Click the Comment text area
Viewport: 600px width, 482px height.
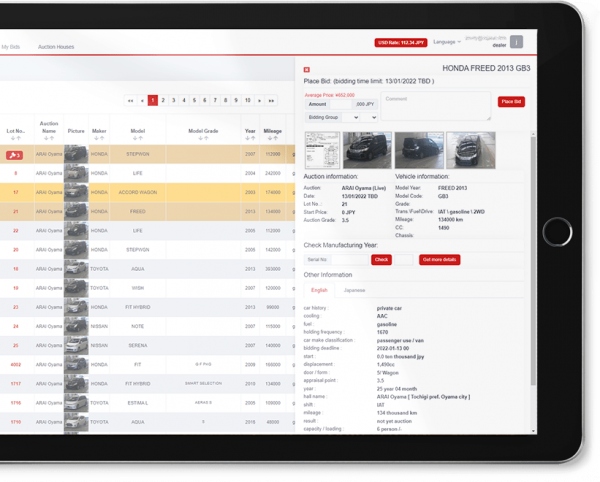(x=436, y=106)
